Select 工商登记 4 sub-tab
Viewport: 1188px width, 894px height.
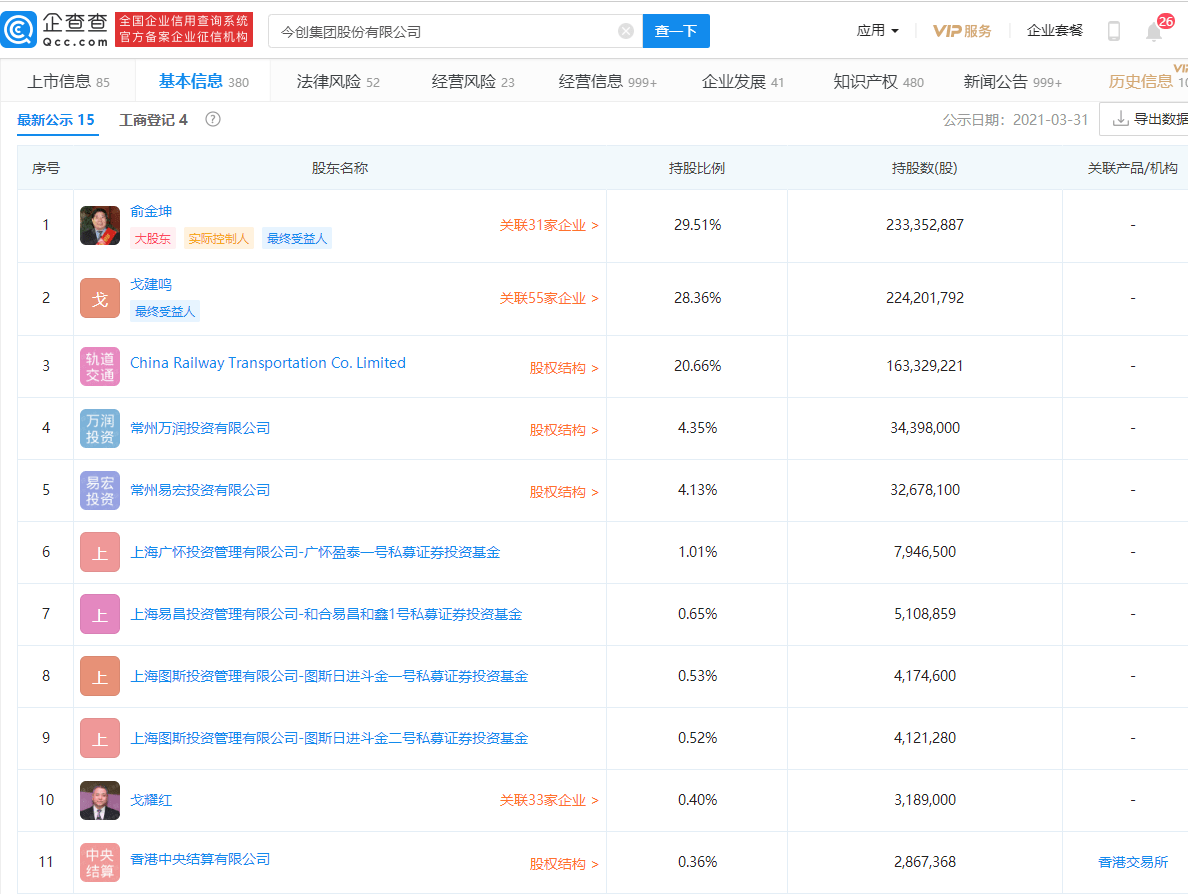click(x=153, y=120)
